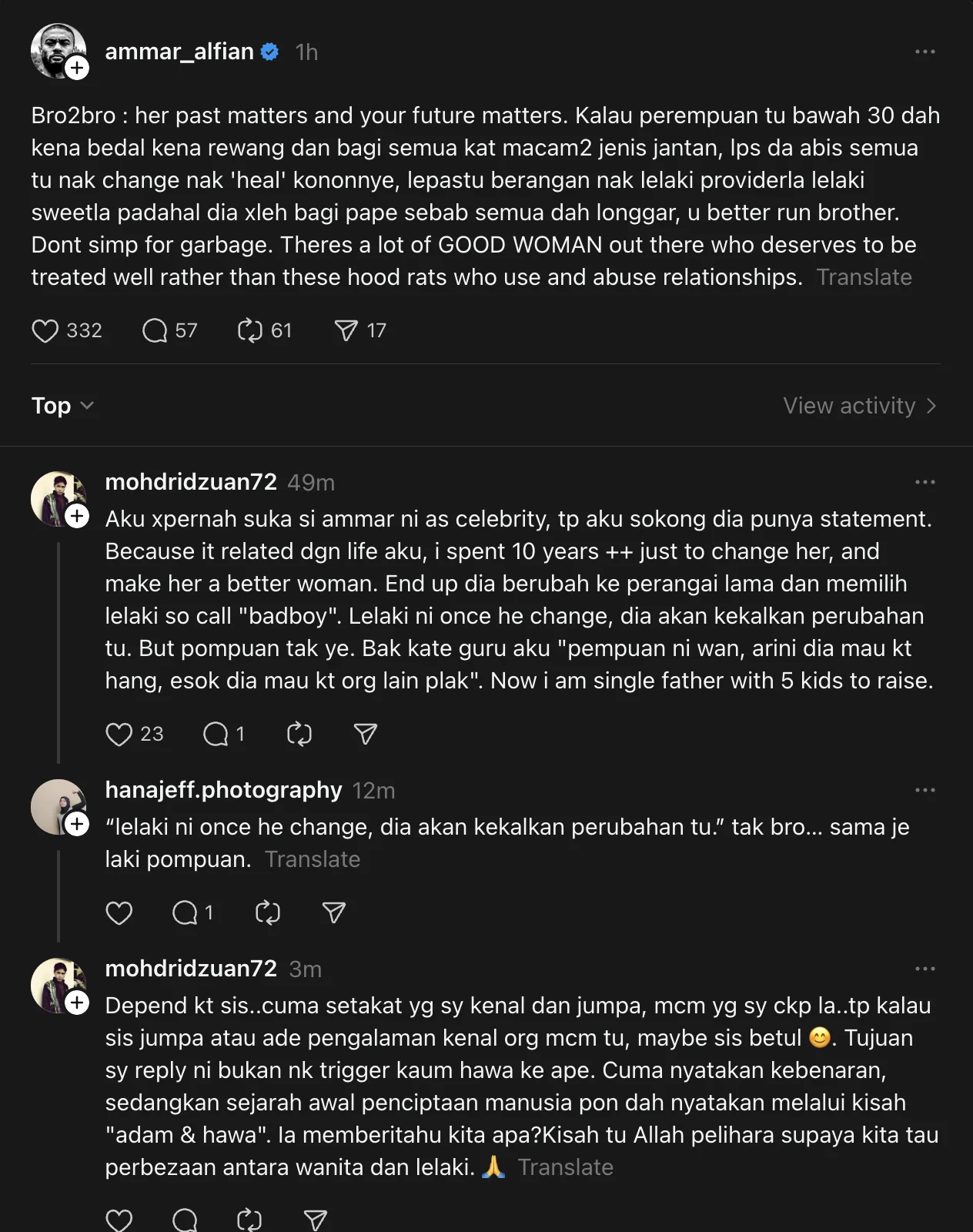Repost ammar_alfian's main post
Screen dimensions: 973x1232
point(249,331)
